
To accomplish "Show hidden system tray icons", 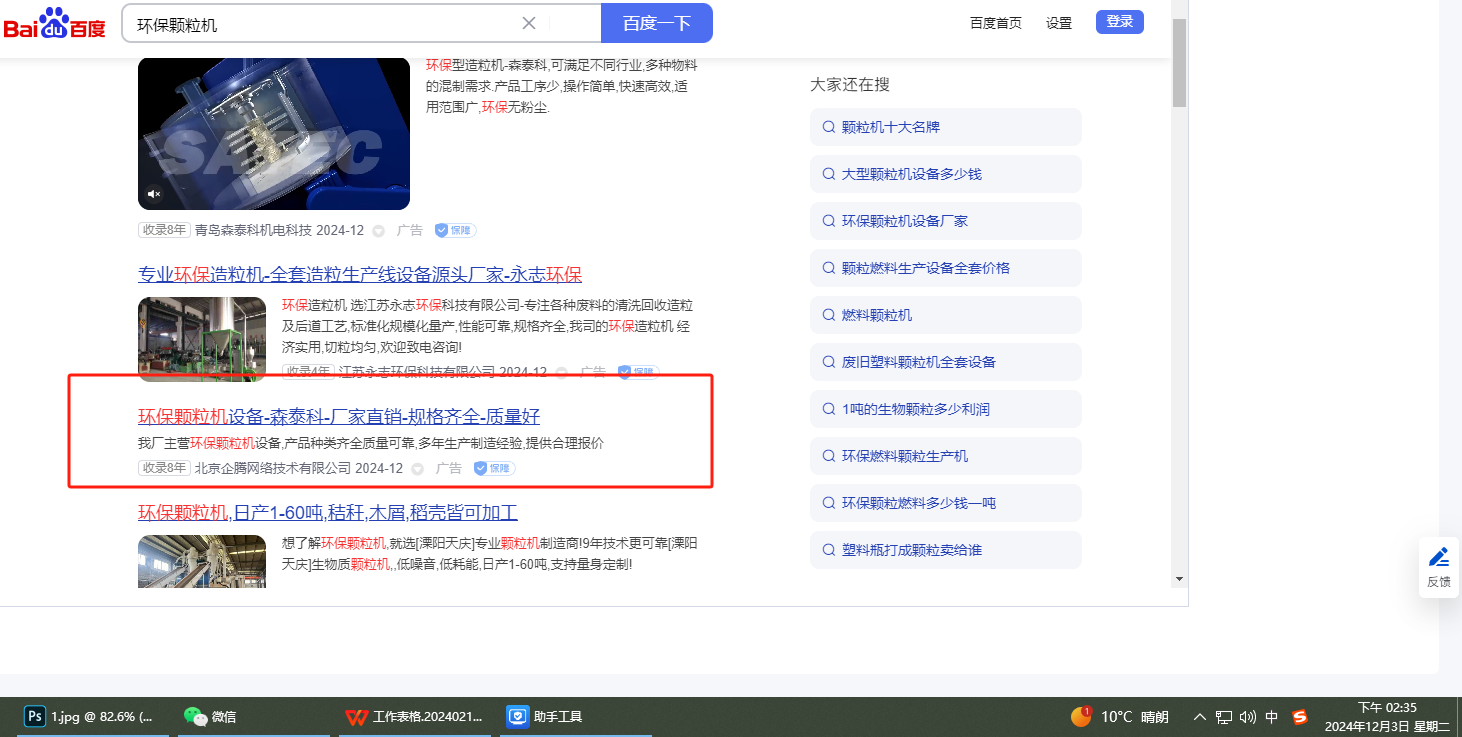I will click(x=1201, y=717).
